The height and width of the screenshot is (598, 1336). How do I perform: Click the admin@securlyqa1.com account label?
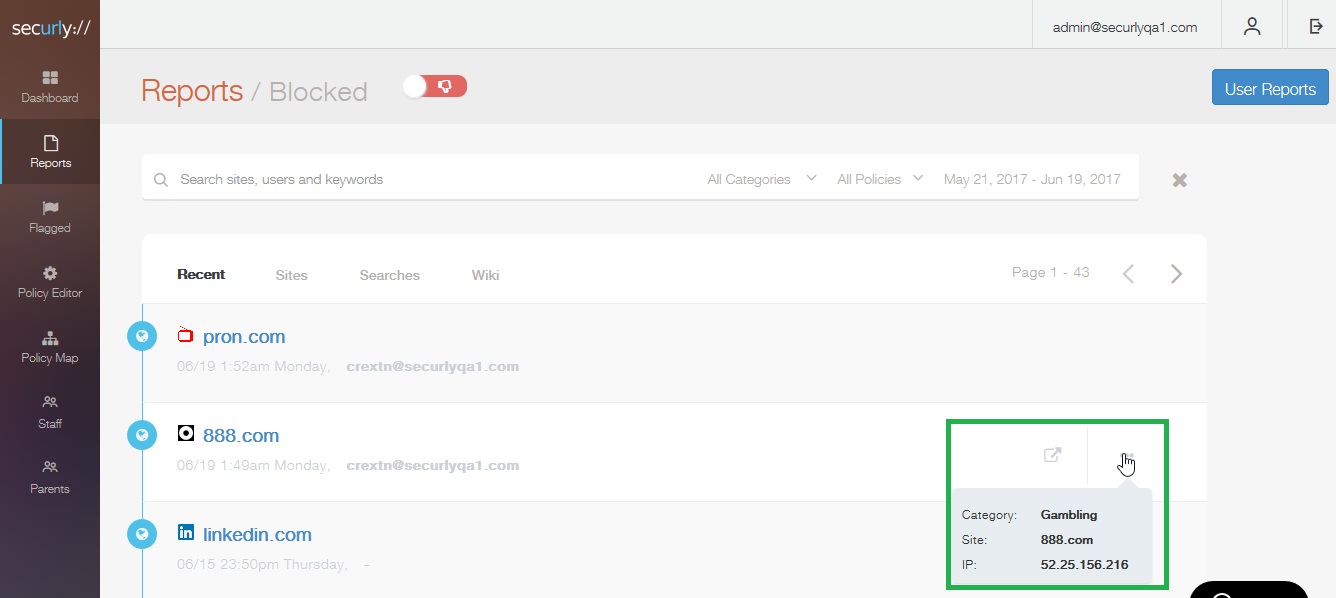(x=1125, y=27)
